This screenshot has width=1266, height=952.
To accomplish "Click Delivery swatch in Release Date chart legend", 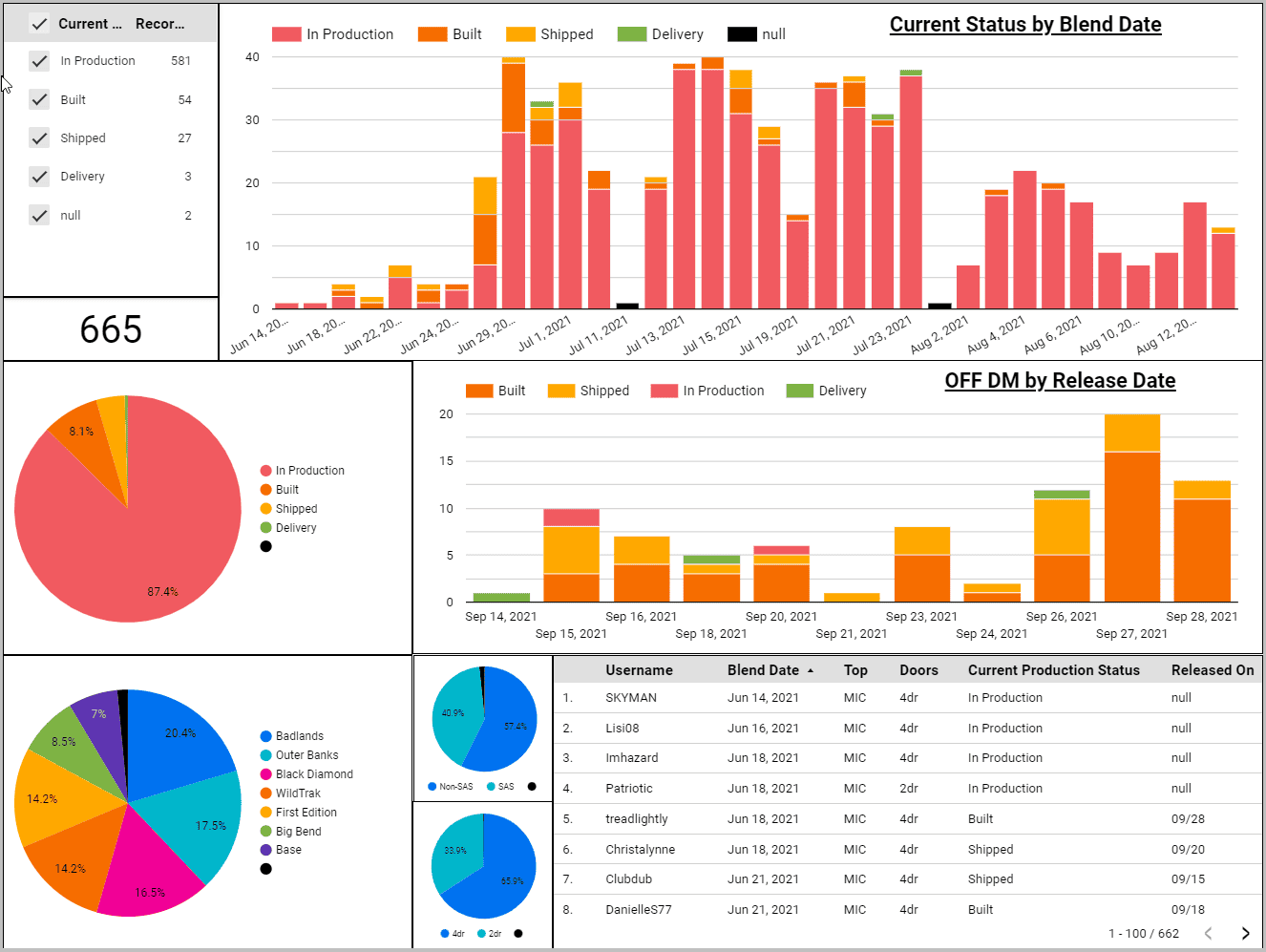I will (x=800, y=391).
